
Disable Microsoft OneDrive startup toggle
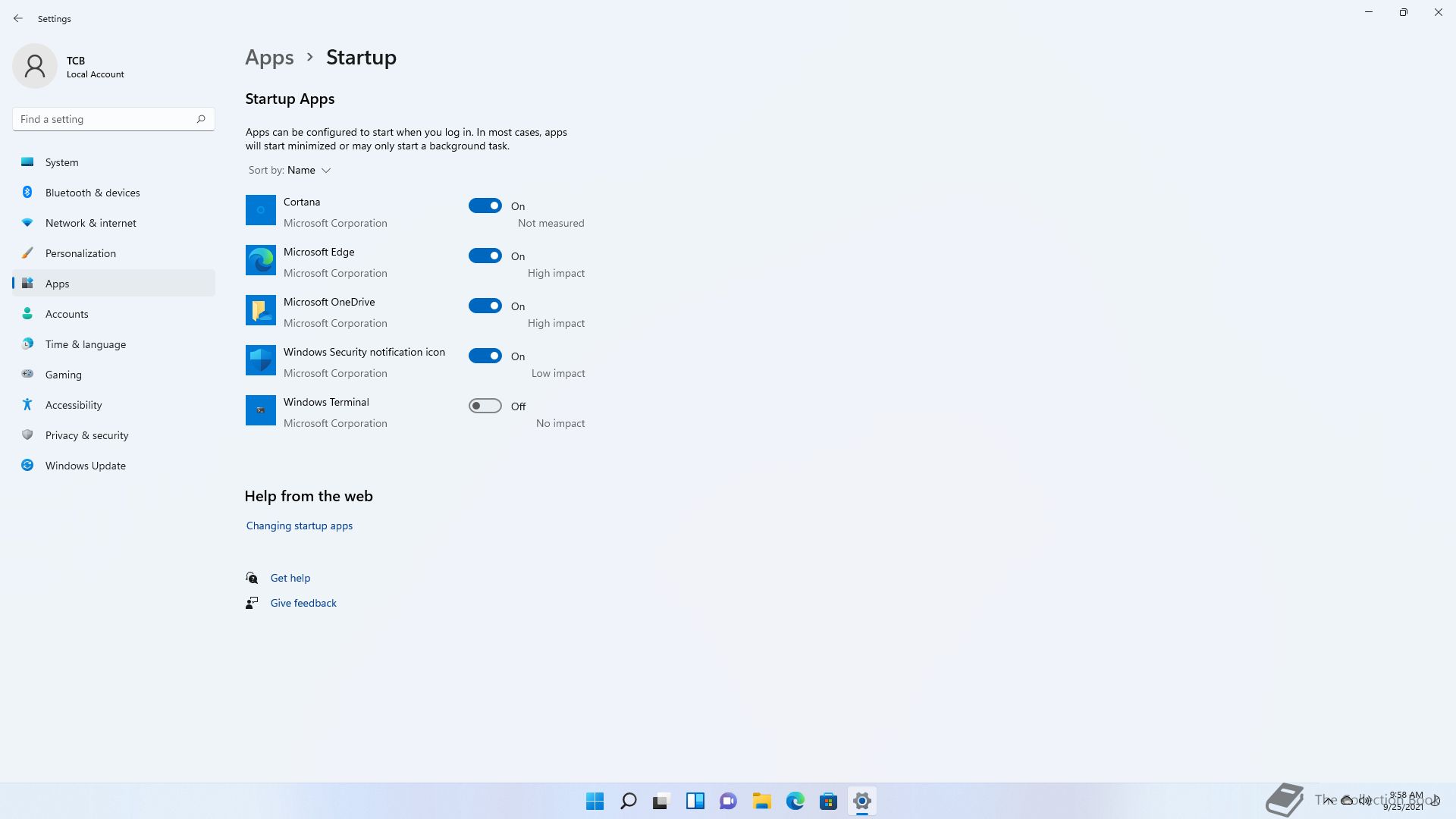[485, 306]
